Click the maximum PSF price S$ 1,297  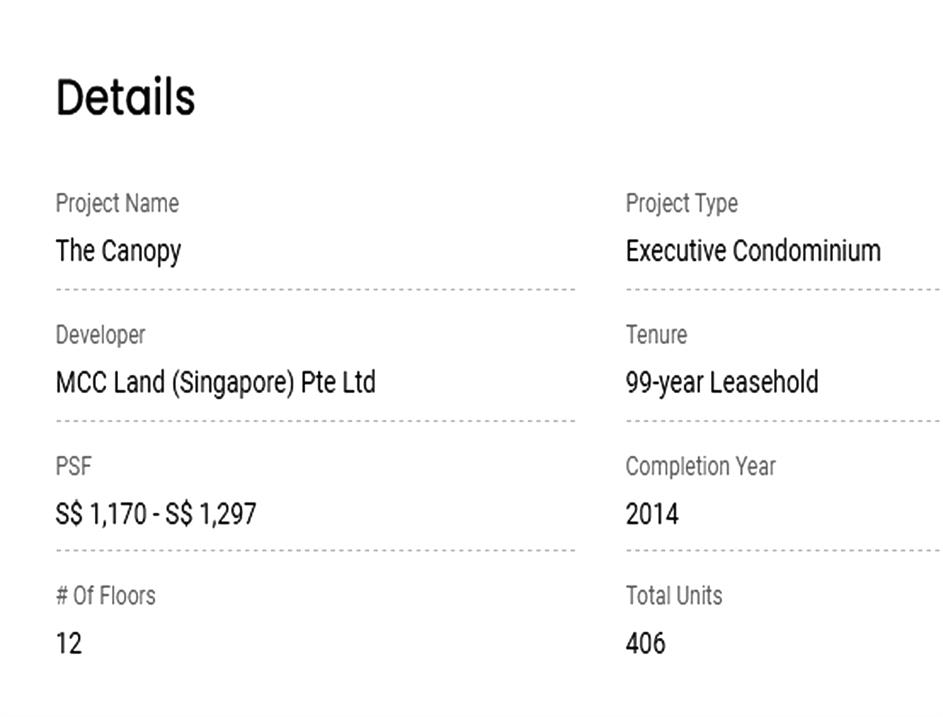(211, 514)
